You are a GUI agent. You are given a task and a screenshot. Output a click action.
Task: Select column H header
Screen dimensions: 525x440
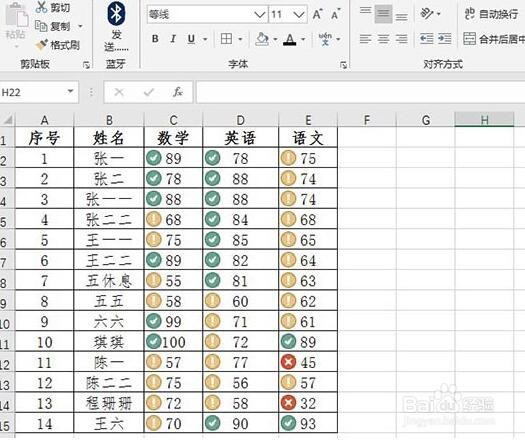coord(484,120)
